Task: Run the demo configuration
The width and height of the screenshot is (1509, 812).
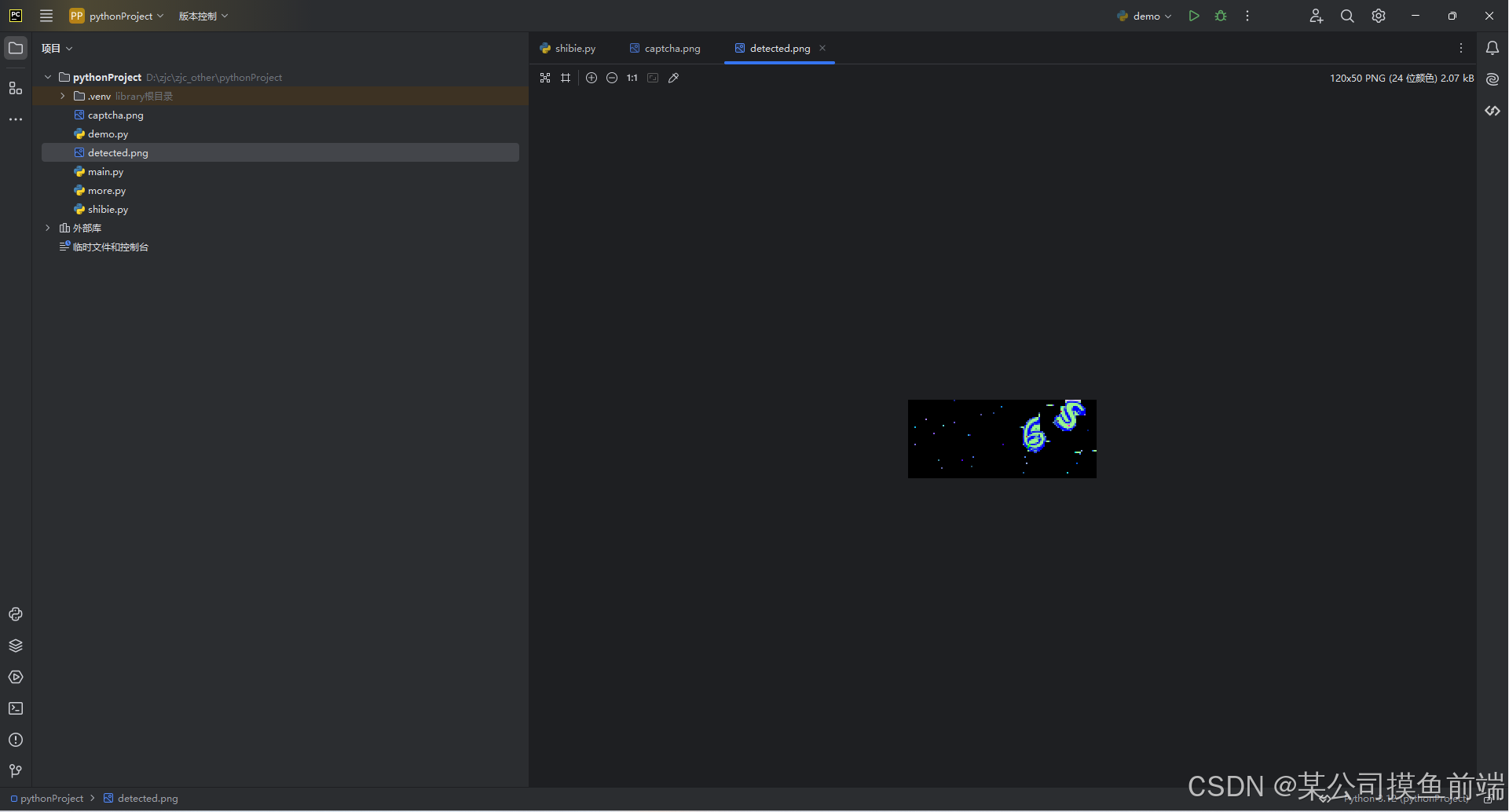Action: coord(1194,16)
